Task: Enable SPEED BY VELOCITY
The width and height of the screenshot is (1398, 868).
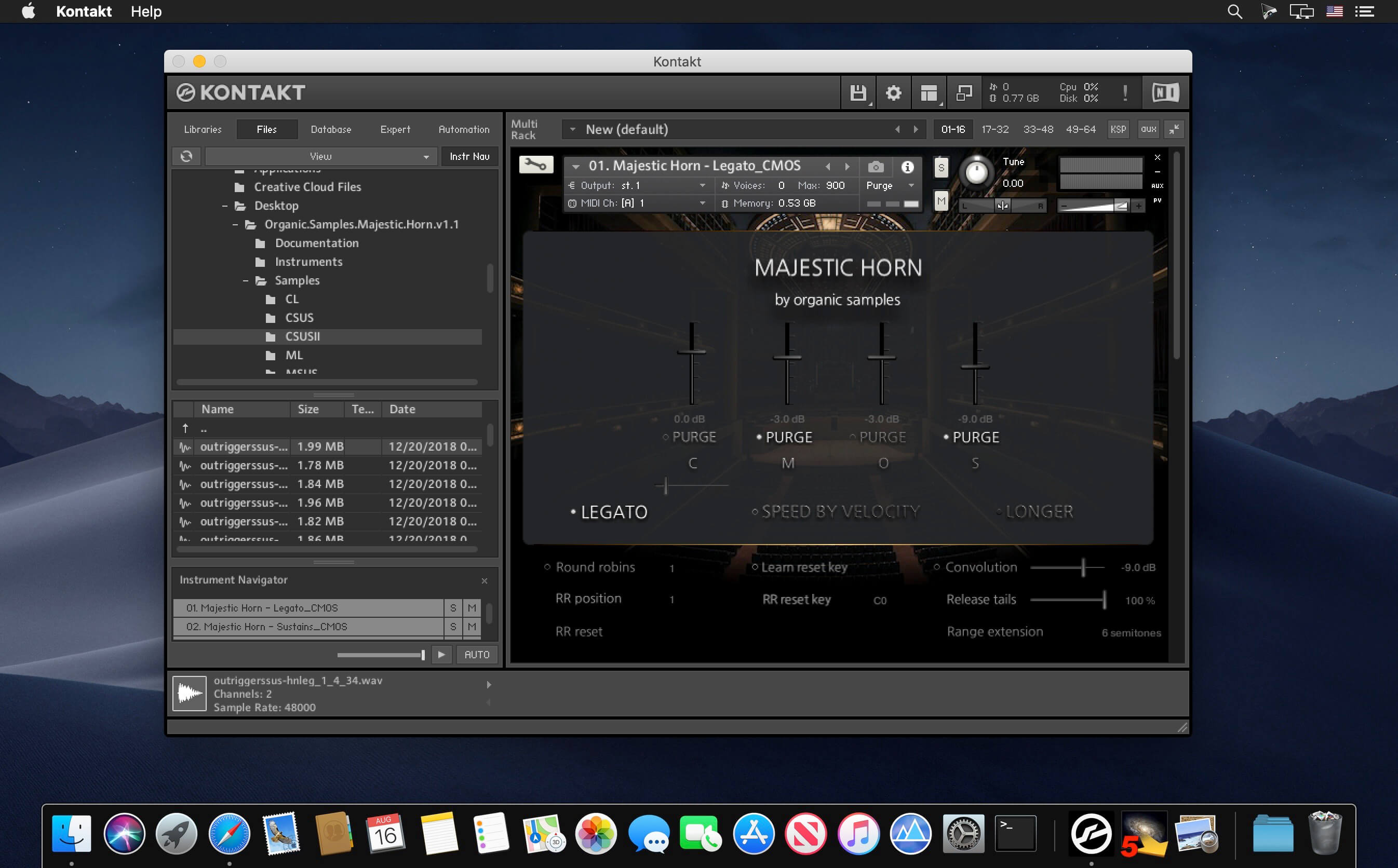Action: point(836,511)
